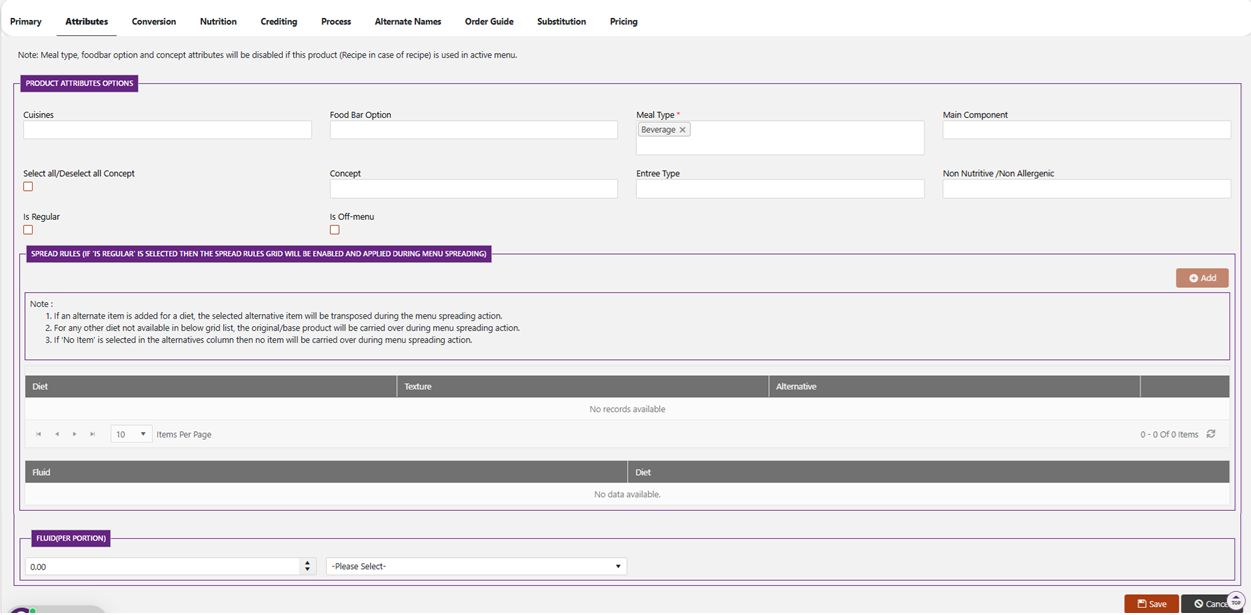
Task: Open the -Please Select- fluid unit dropdown
Action: point(476,566)
